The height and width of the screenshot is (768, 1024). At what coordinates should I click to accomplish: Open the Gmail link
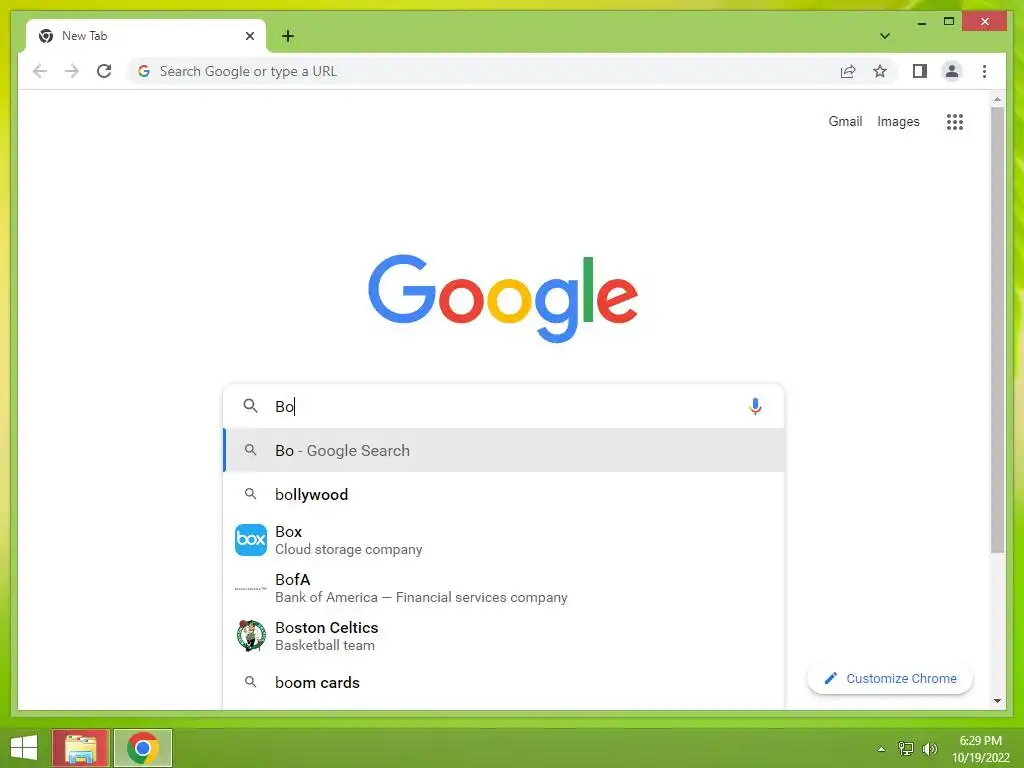845,121
